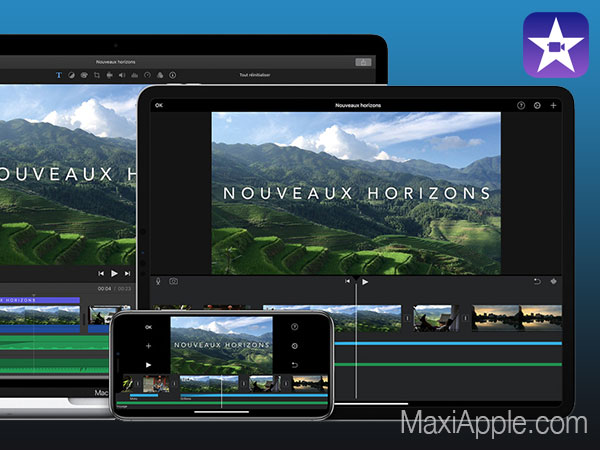Click the iPad project title Nouveaux horizons
The image size is (600, 450).
(358, 105)
